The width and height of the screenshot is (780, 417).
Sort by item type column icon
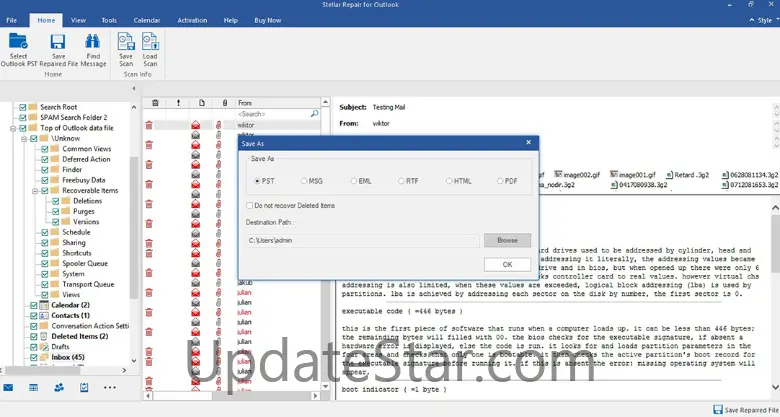(202, 103)
